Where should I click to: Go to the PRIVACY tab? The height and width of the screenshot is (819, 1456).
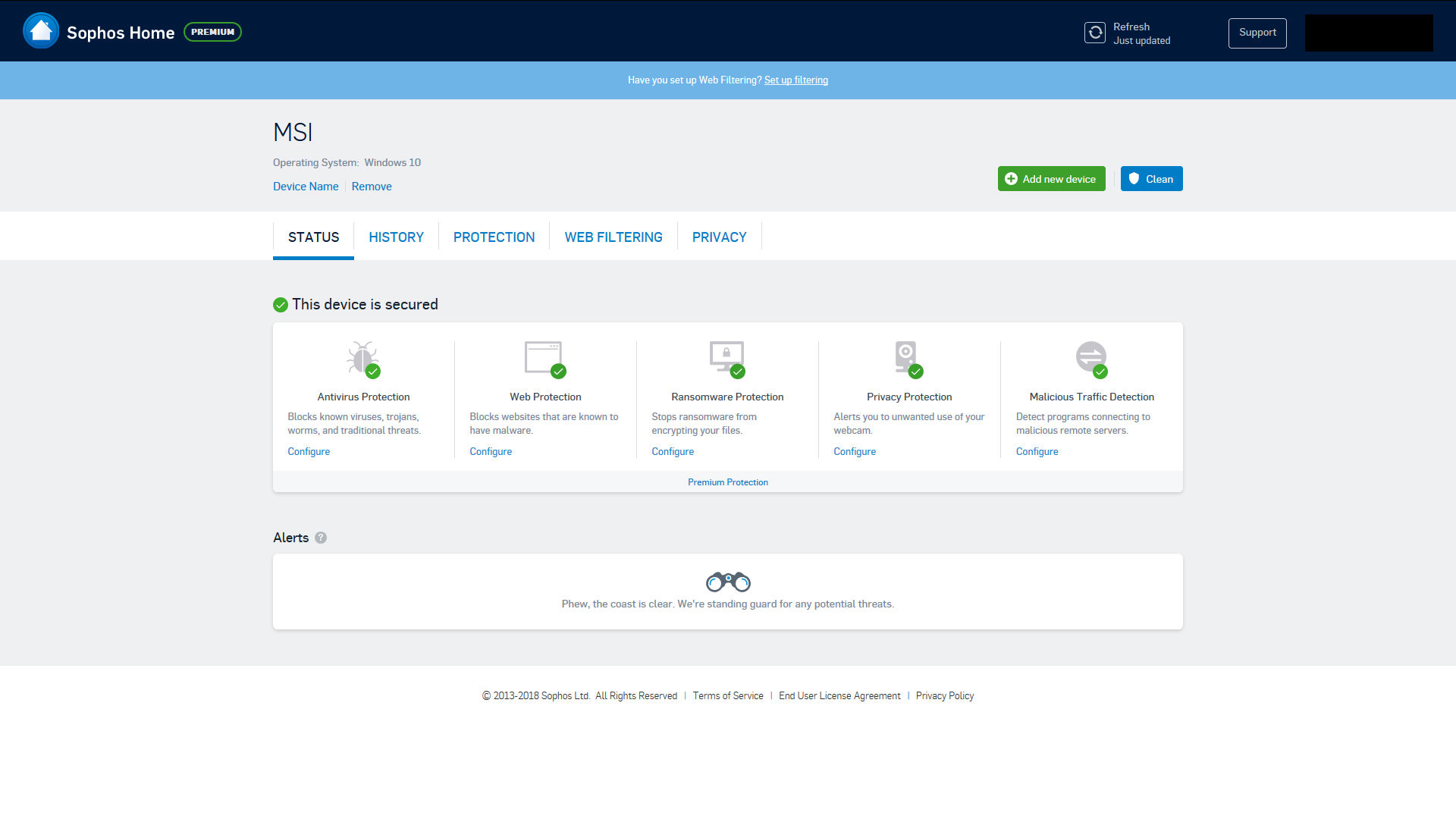click(x=719, y=237)
